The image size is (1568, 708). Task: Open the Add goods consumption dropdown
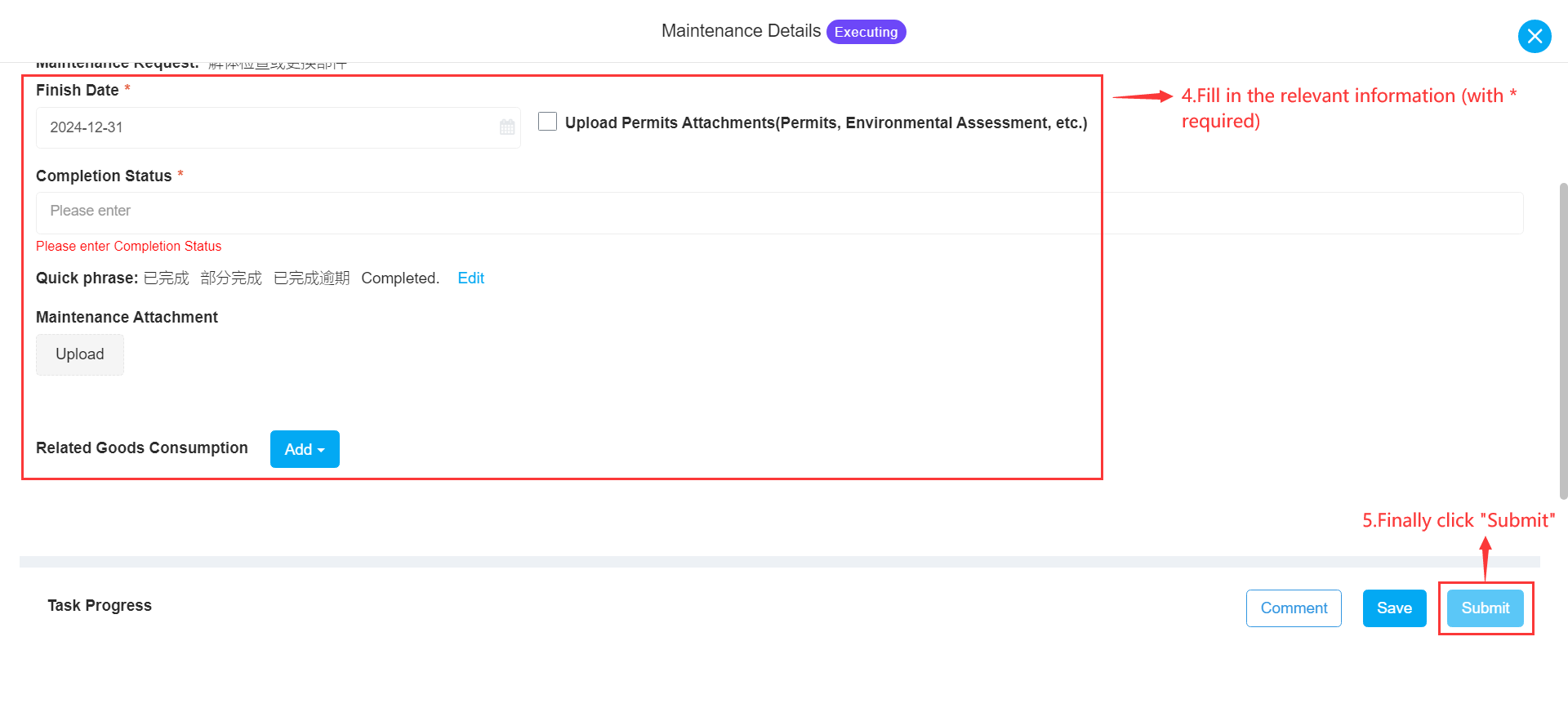pyautogui.click(x=305, y=449)
